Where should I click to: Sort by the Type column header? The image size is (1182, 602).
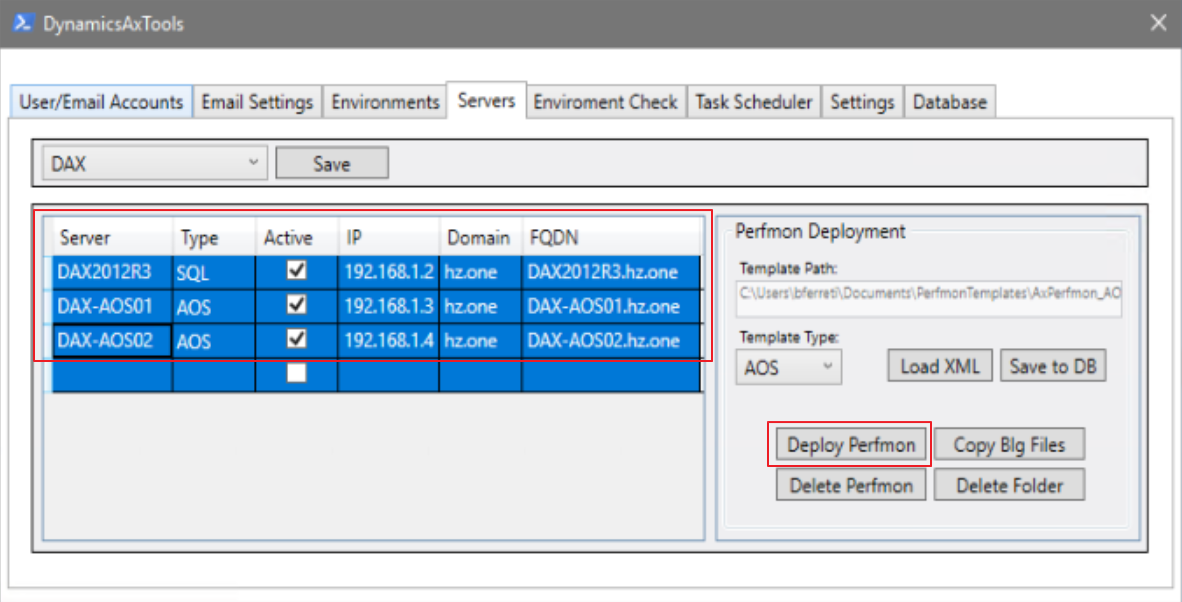point(214,238)
